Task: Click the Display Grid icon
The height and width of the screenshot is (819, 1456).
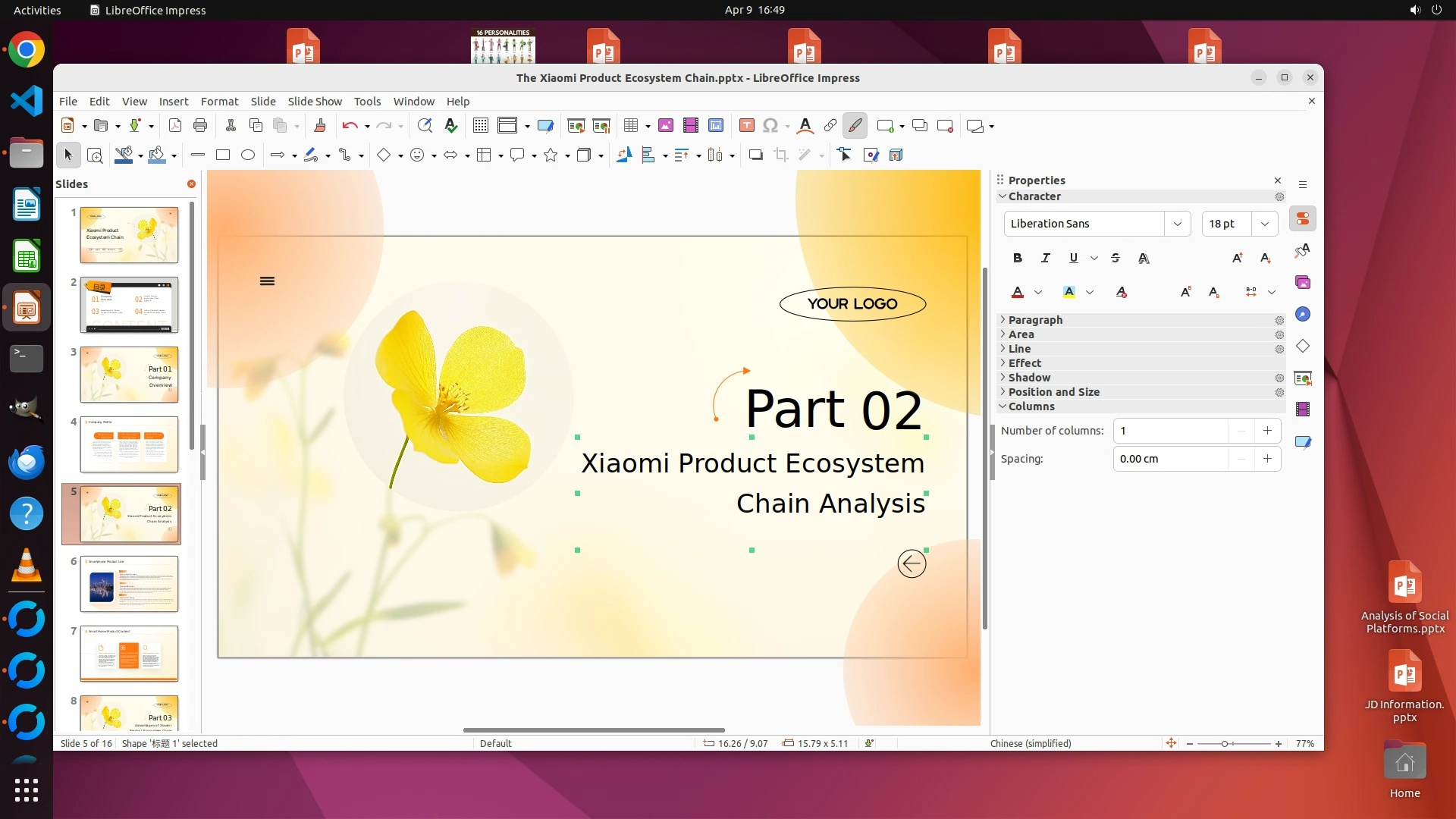Action: 481,126
